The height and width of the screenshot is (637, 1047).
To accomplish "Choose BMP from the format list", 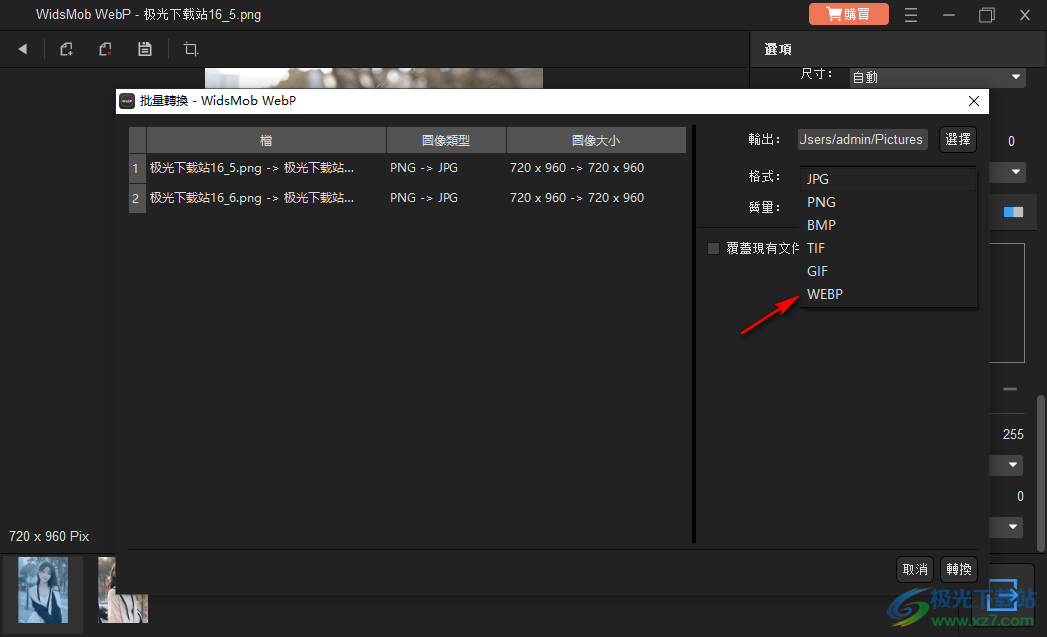I will click(x=888, y=225).
